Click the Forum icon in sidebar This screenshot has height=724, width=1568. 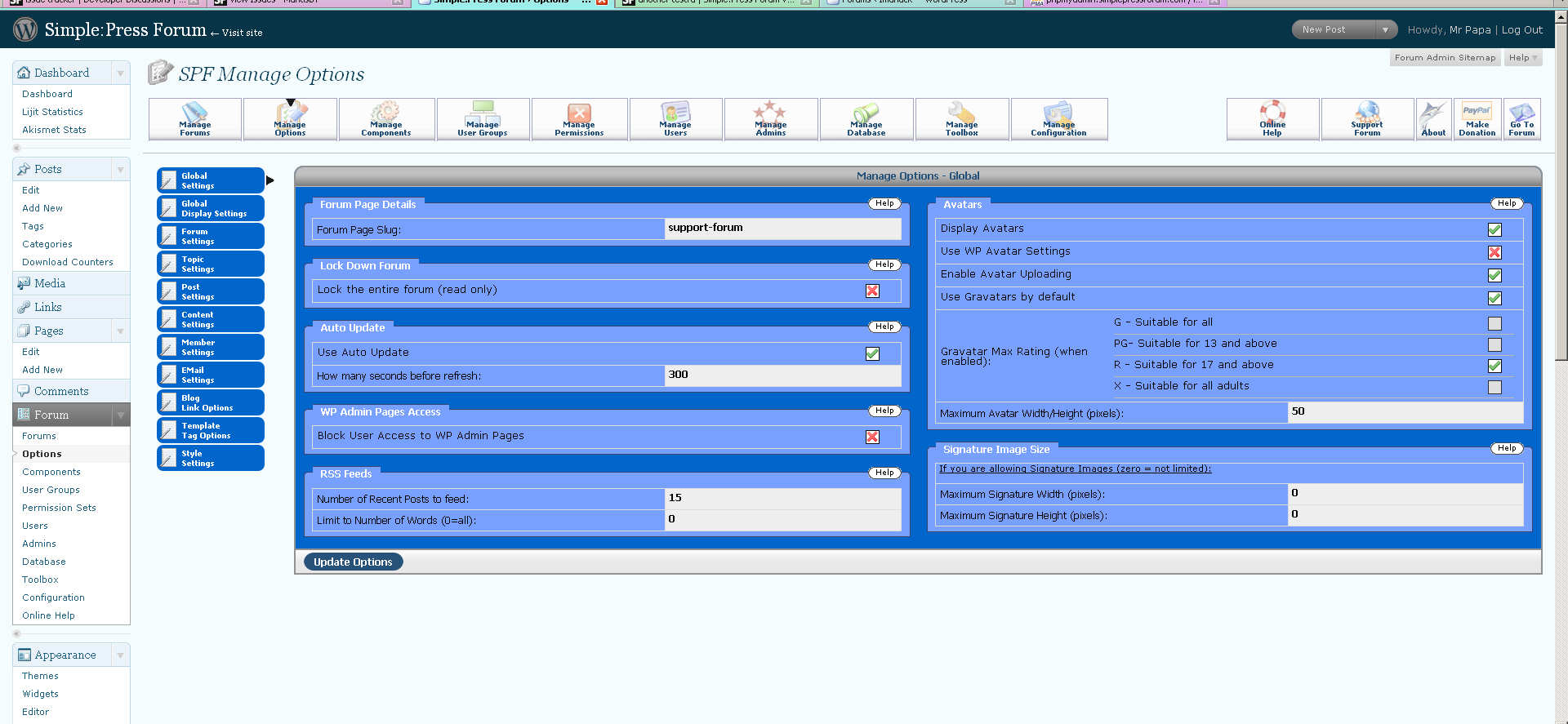[x=24, y=415]
